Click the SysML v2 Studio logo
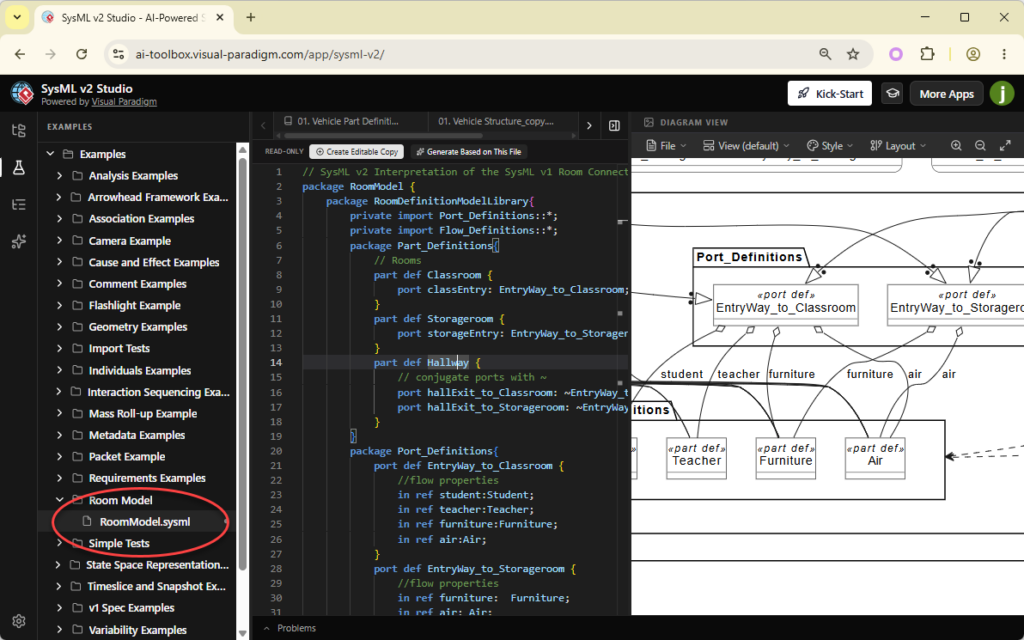The width and height of the screenshot is (1024, 640). [22, 94]
